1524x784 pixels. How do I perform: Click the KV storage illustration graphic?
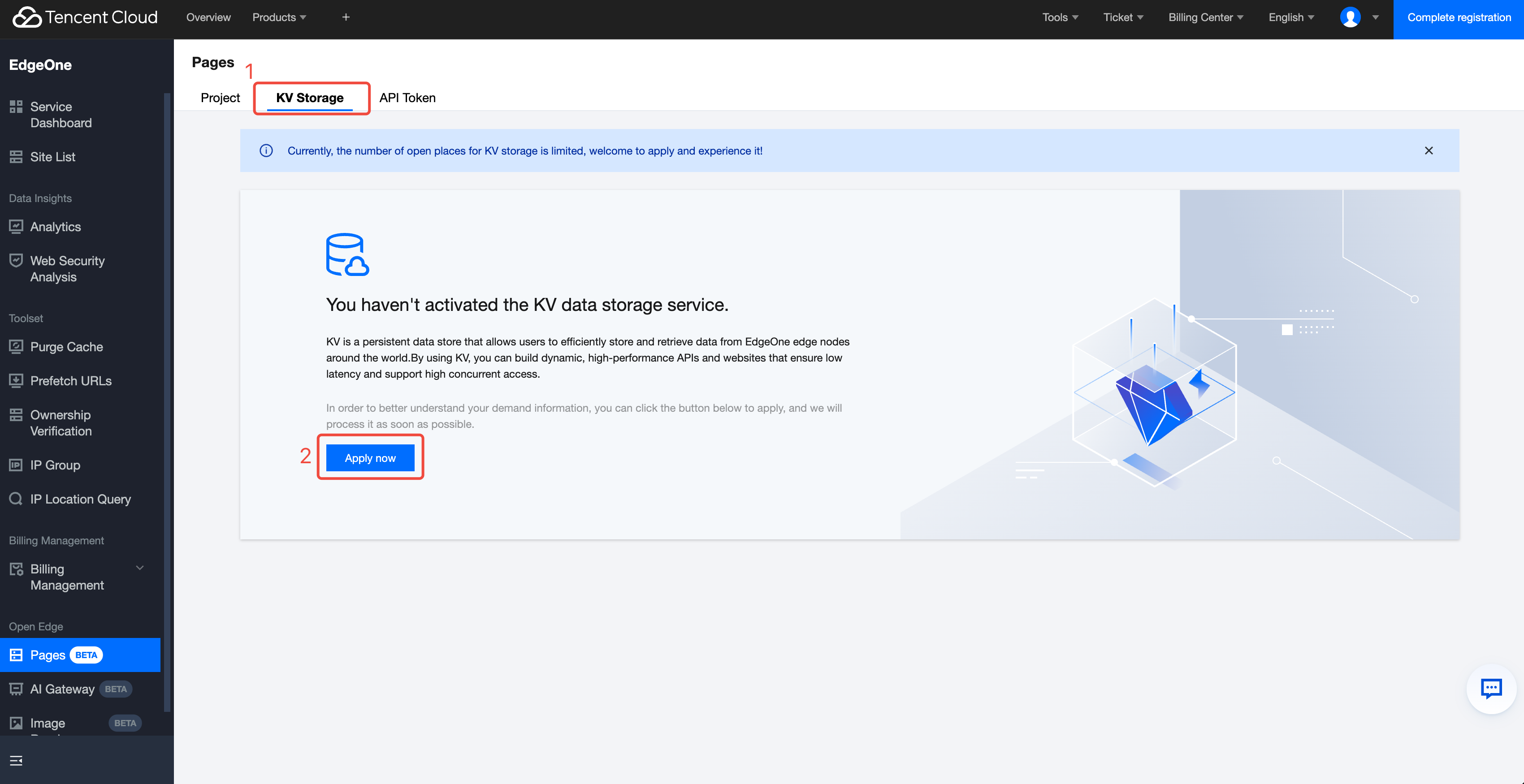pyautogui.click(x=1154, y=392)
